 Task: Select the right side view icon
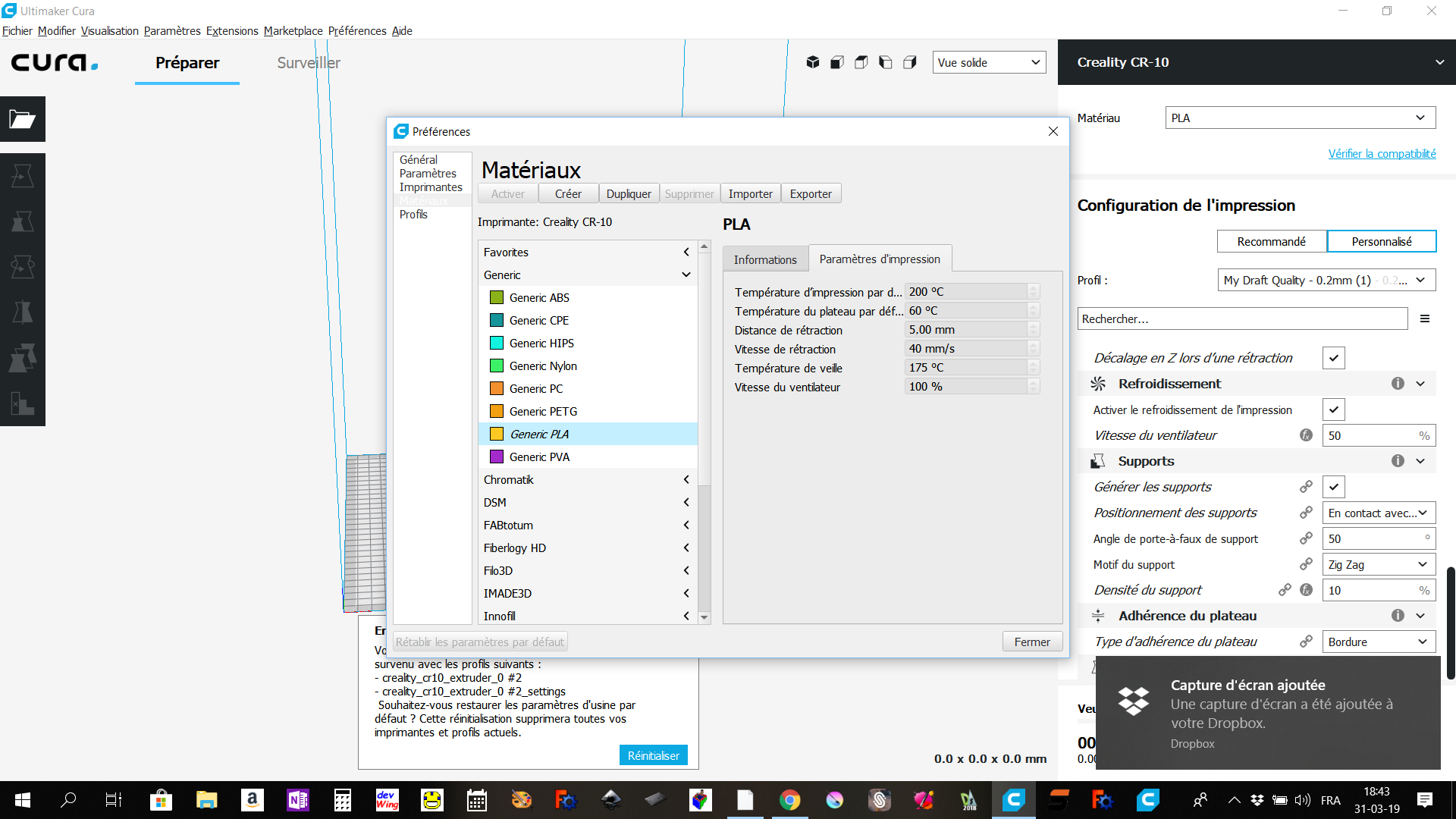point(910,62)
